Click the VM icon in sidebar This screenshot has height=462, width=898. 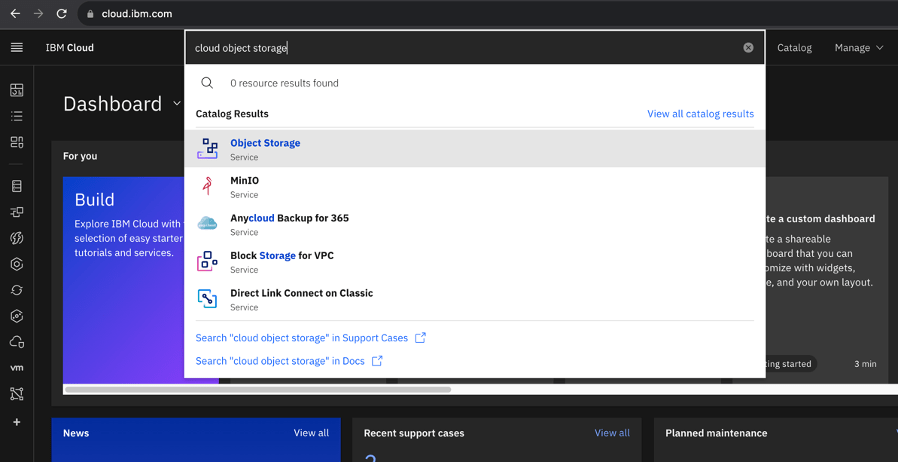click(x=16, y=368)
